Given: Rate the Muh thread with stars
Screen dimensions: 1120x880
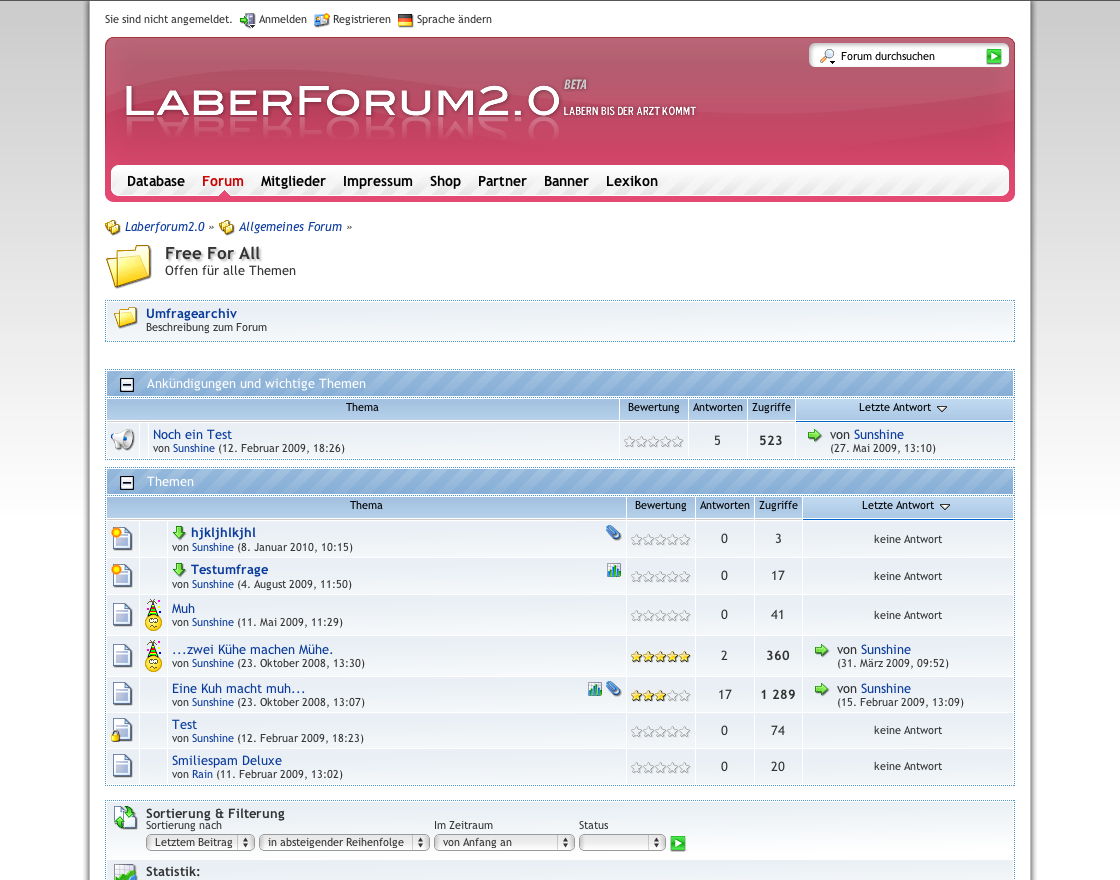Looking at the screenshot, I should coord(660,616).
